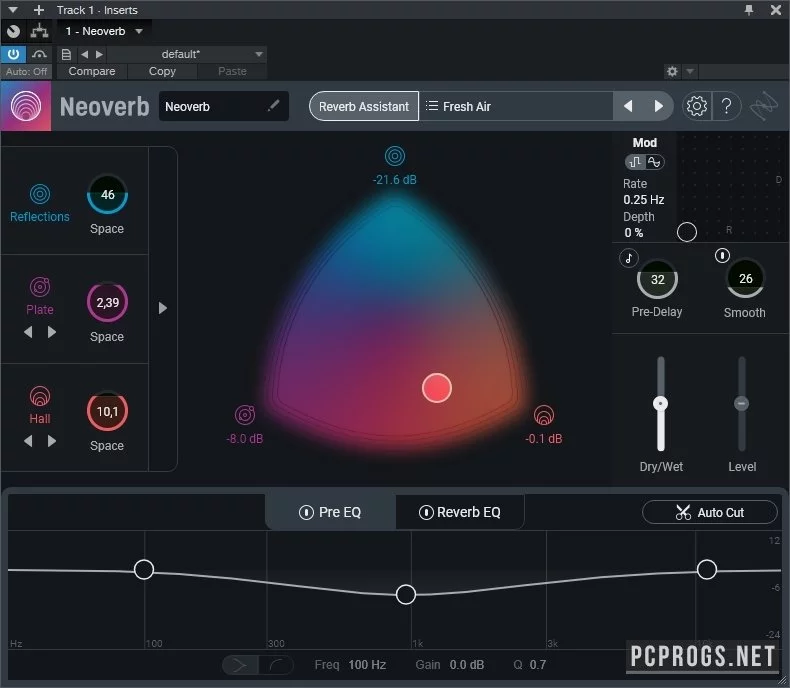Select the next Plate type arrow

point(51,332)
